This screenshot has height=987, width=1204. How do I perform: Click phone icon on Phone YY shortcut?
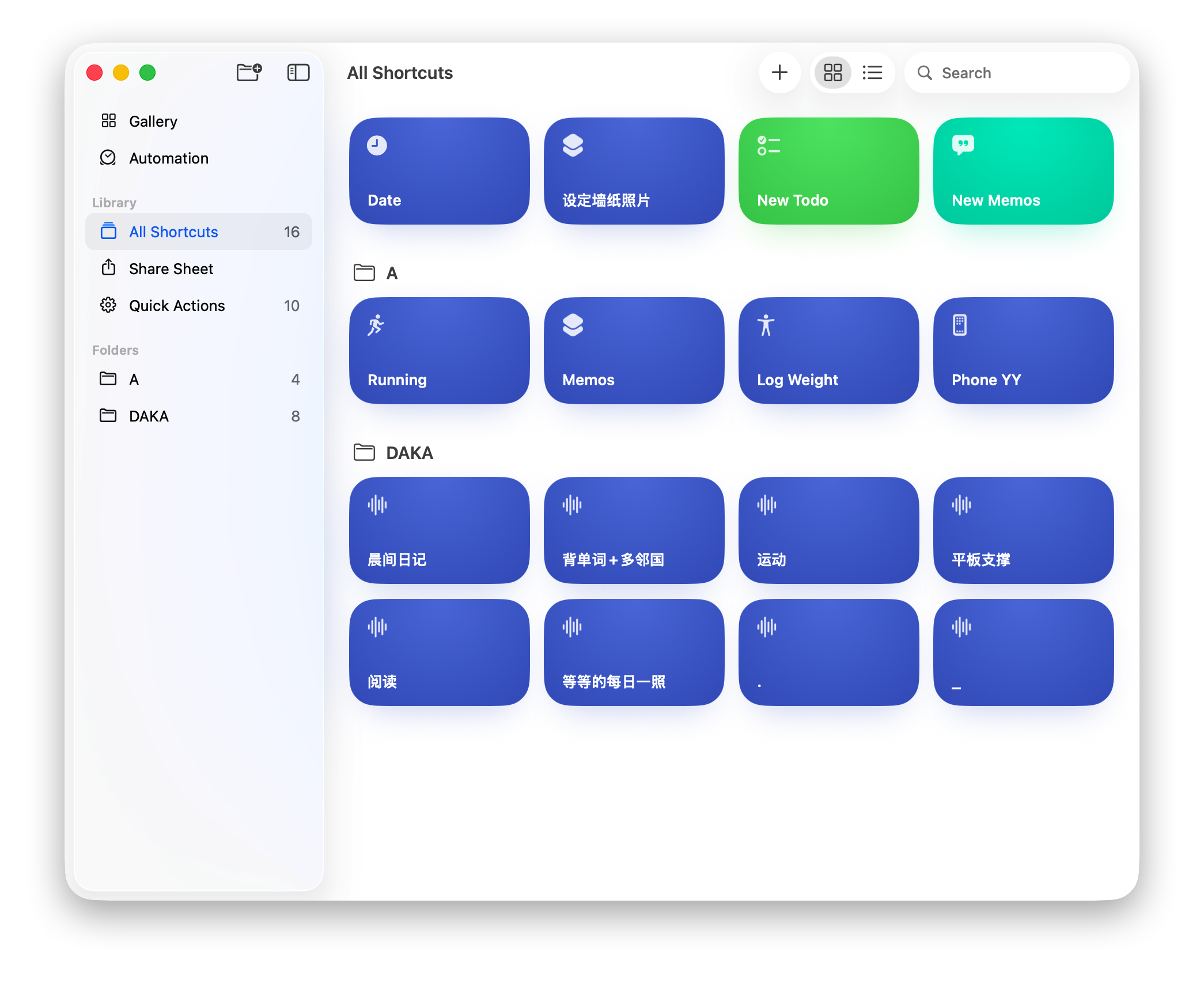coord(959,325)
